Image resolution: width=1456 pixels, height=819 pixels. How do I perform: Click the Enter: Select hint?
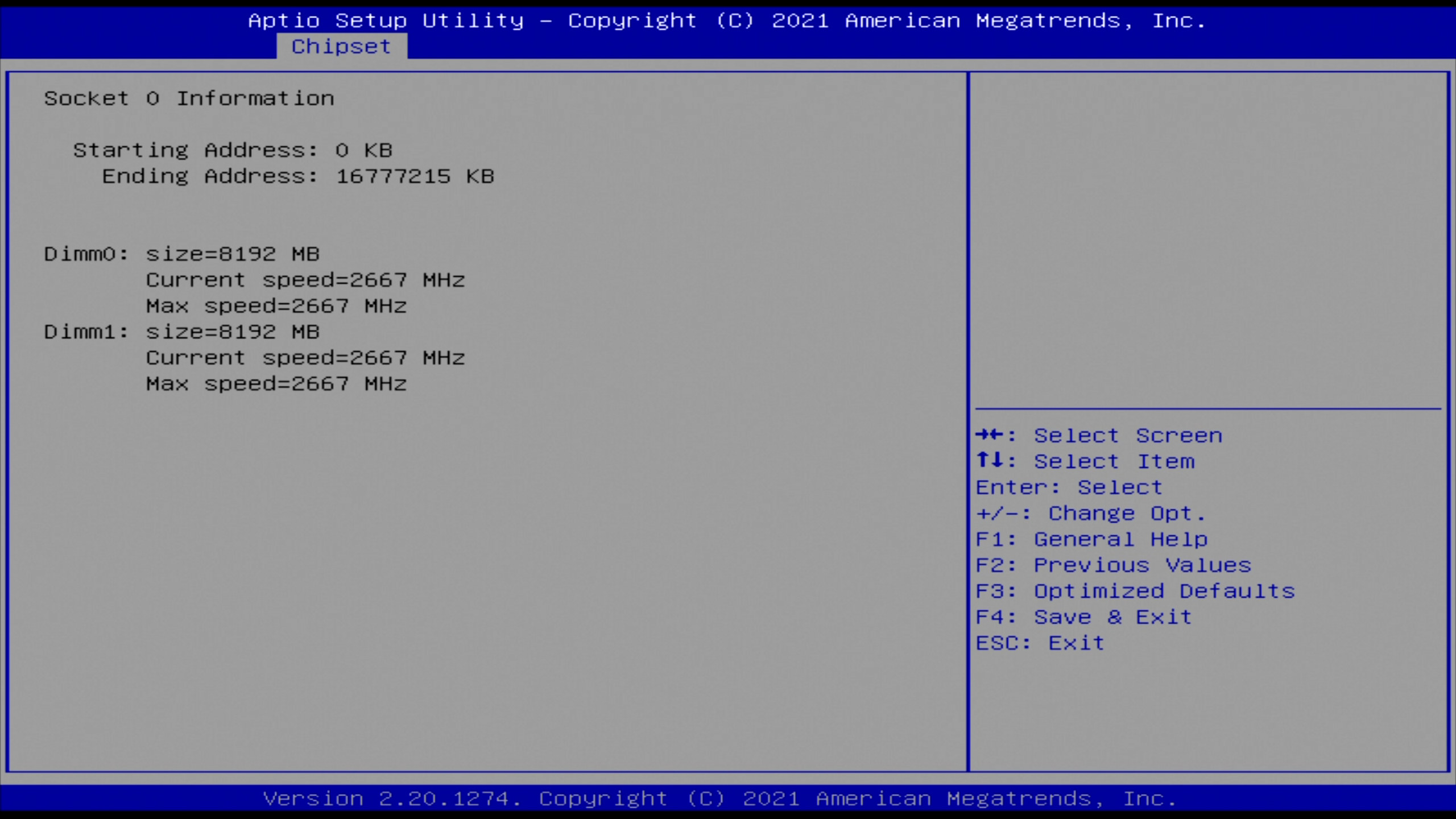1069,487
